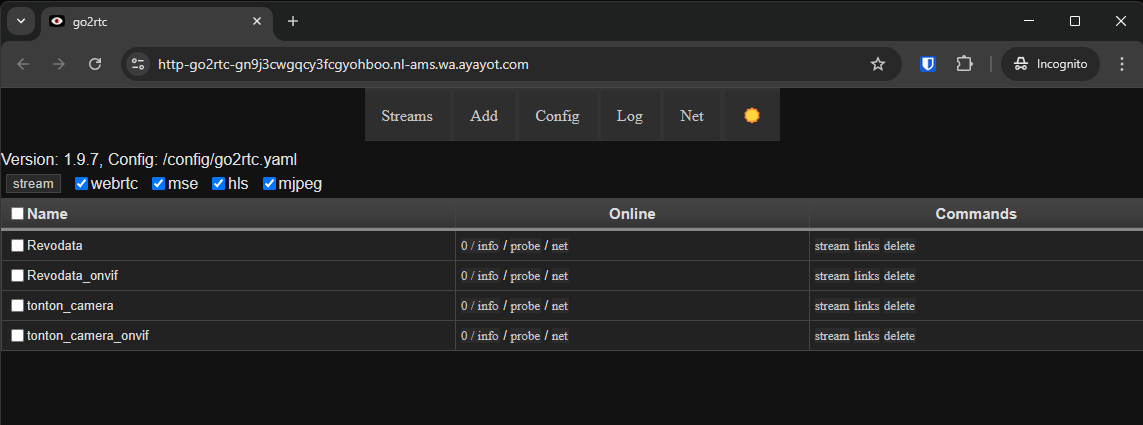This screenshot has height=425, width=1143.
Task: Toggle the sun theme icon in navigation
Action: tap(752, 115)
